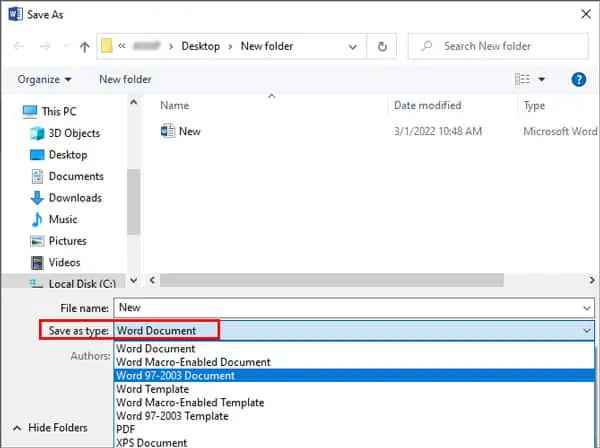Click New folder in breadcrumb path

click(267, 46)
